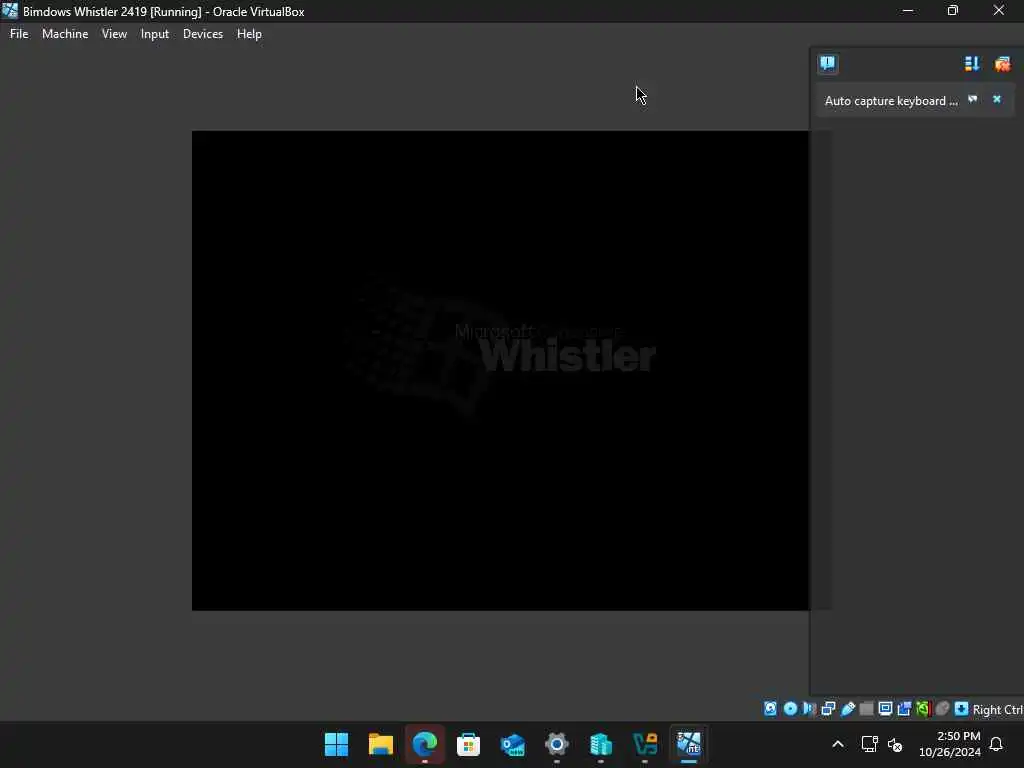Image resolution: width=1024 pixels, height=768 pixels.
Task: Click the display monitor status icon
Action: (x=886, y=709)
